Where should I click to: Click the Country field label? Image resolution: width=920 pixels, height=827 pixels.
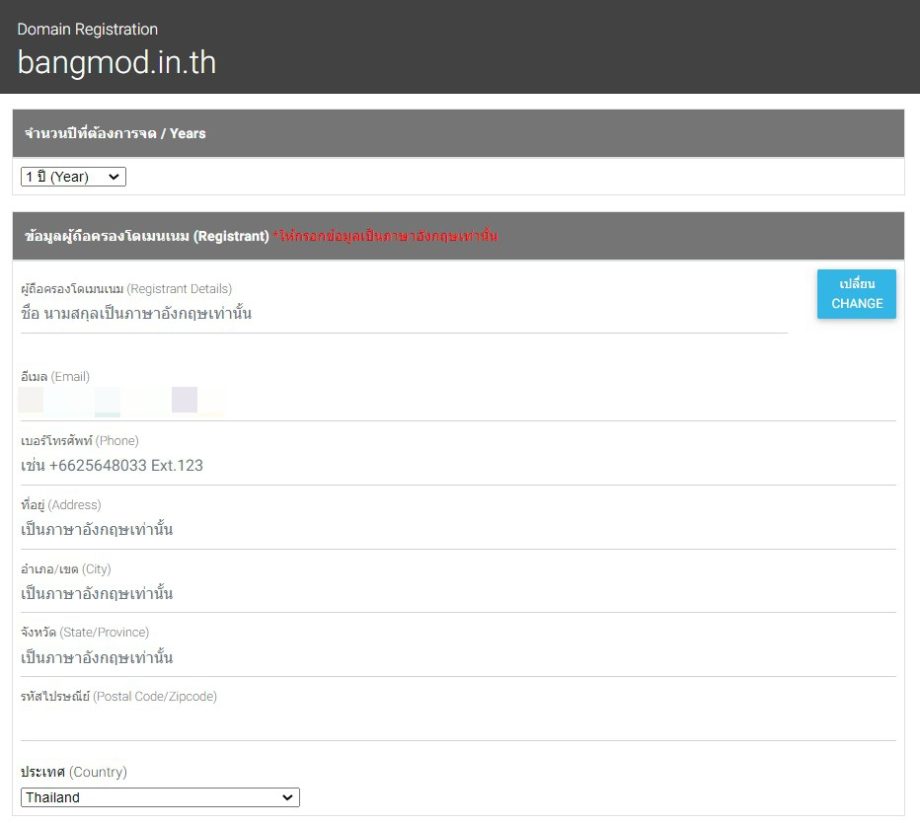[74, 772]
